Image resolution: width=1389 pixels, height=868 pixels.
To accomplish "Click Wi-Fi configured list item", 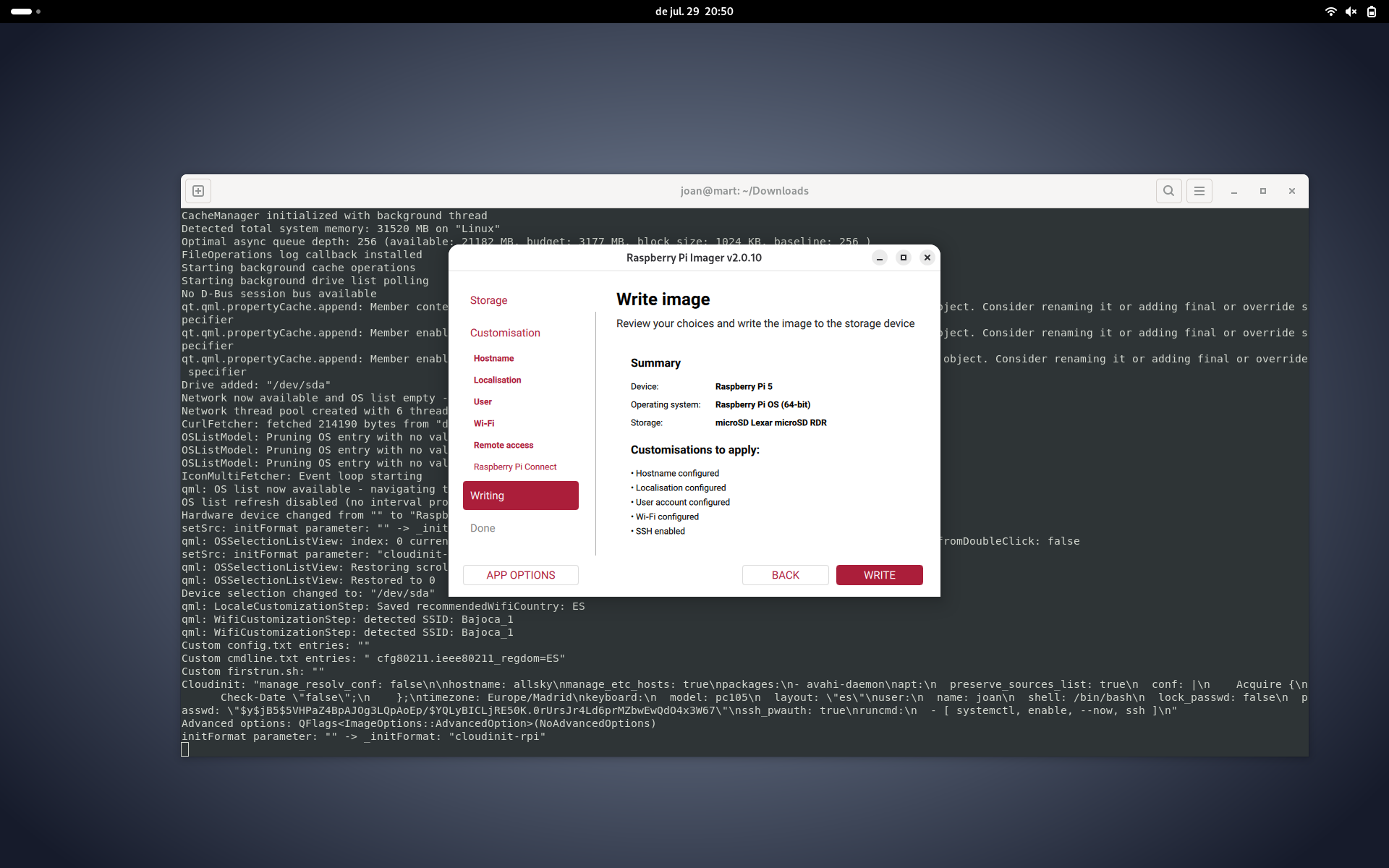I will click(665, 516).
